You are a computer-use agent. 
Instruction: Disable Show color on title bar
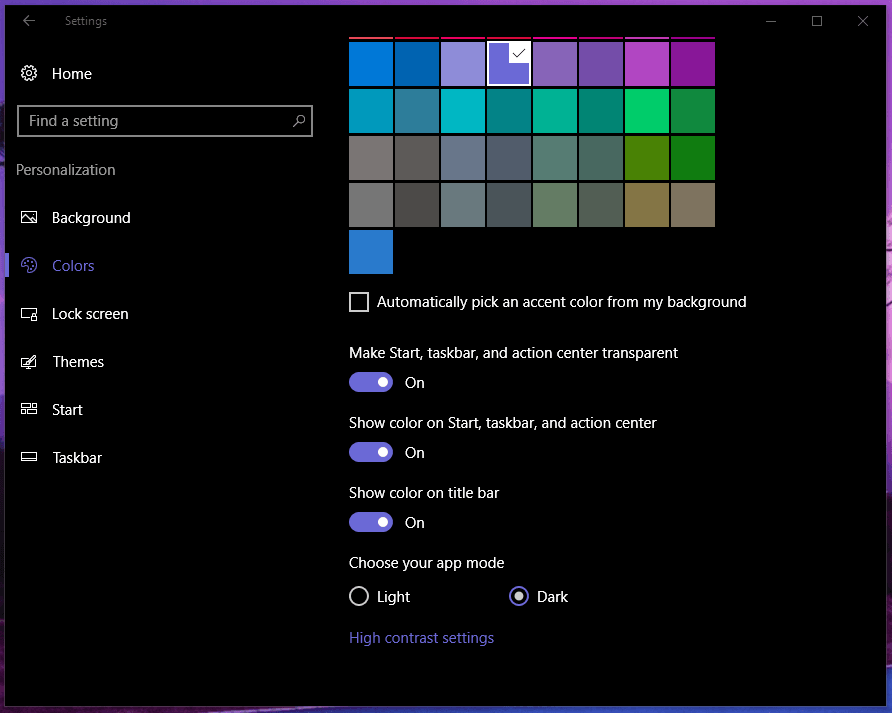click(371, 522)
